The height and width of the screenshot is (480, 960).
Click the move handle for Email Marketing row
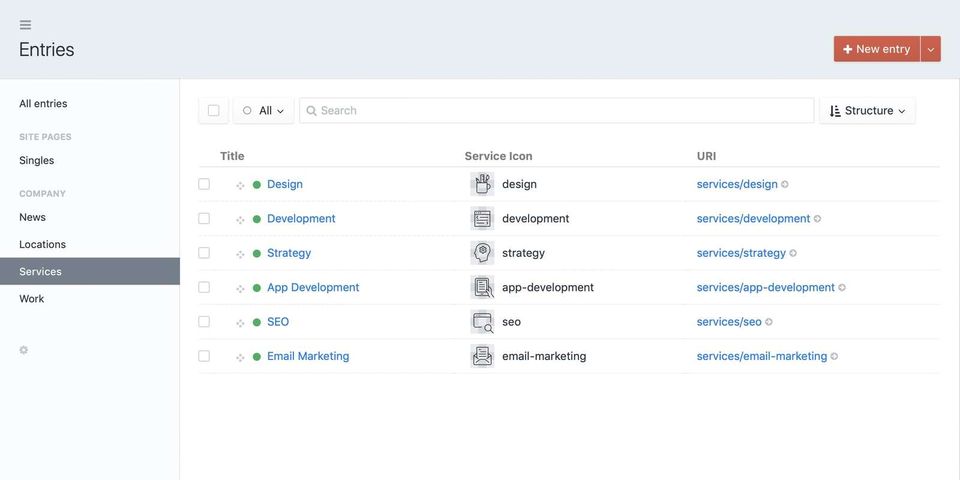click(x=240, y=357)
